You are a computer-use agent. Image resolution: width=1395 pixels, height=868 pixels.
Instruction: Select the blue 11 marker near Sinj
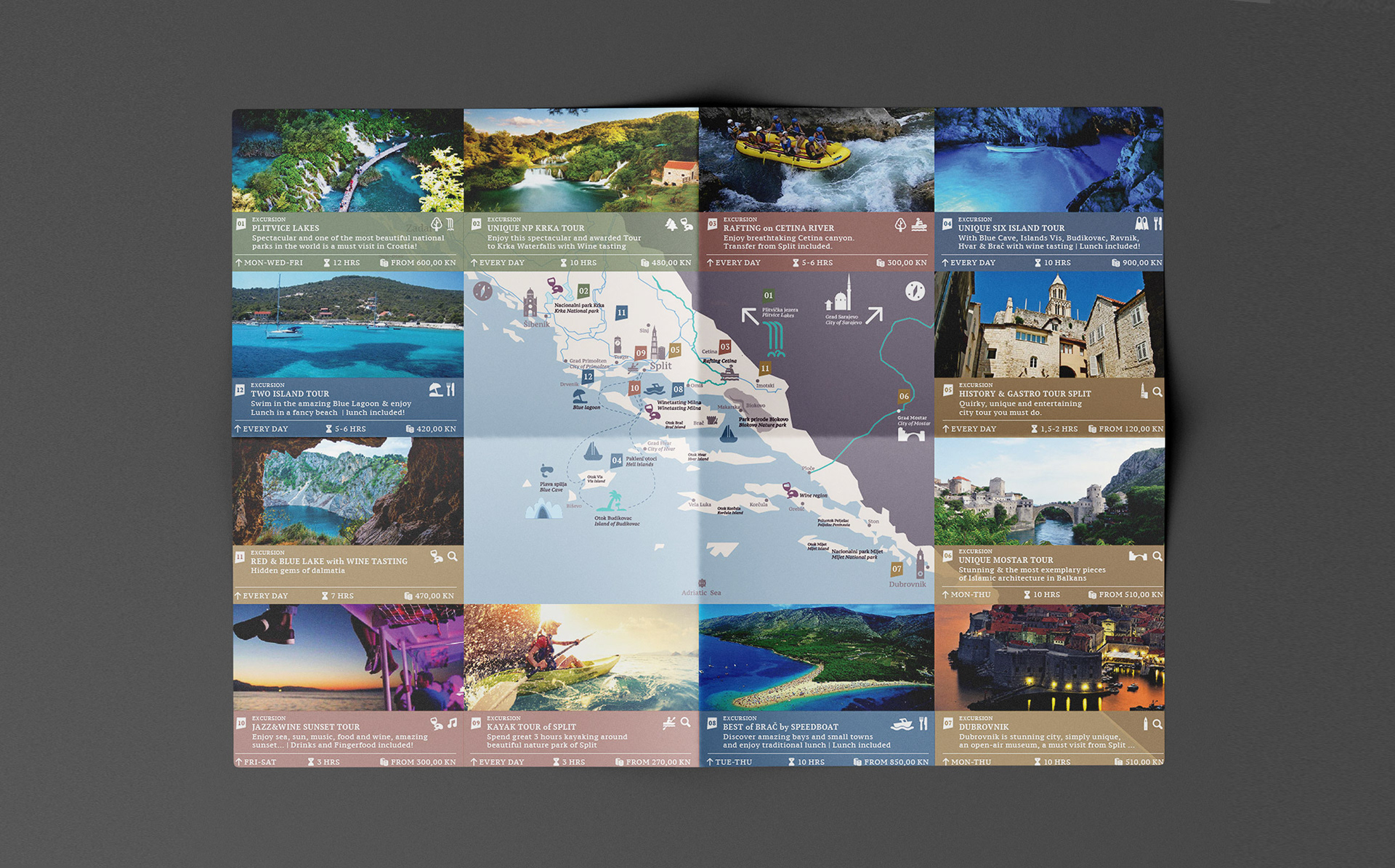tap(621, 312)
